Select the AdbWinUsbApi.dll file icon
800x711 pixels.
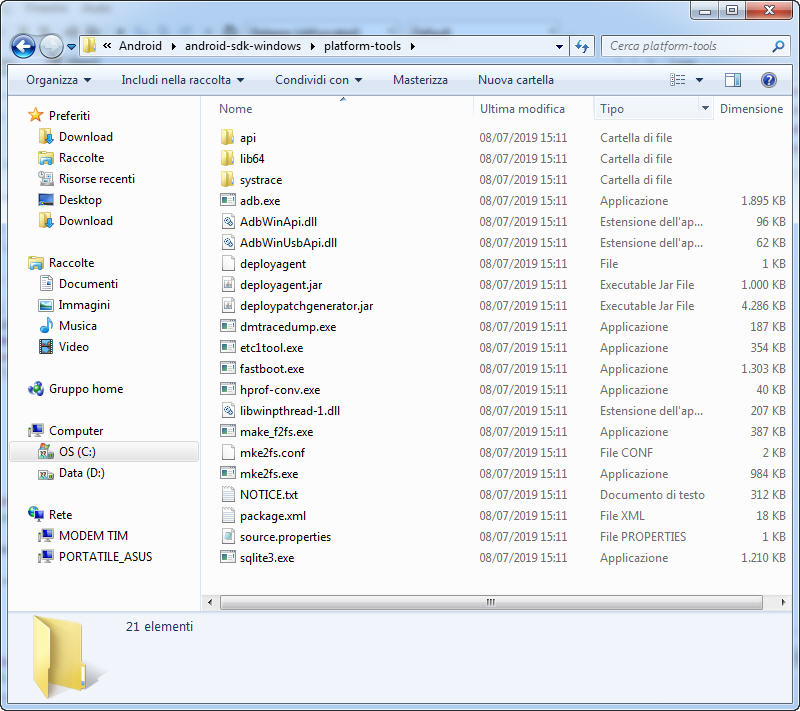(228, 242)
